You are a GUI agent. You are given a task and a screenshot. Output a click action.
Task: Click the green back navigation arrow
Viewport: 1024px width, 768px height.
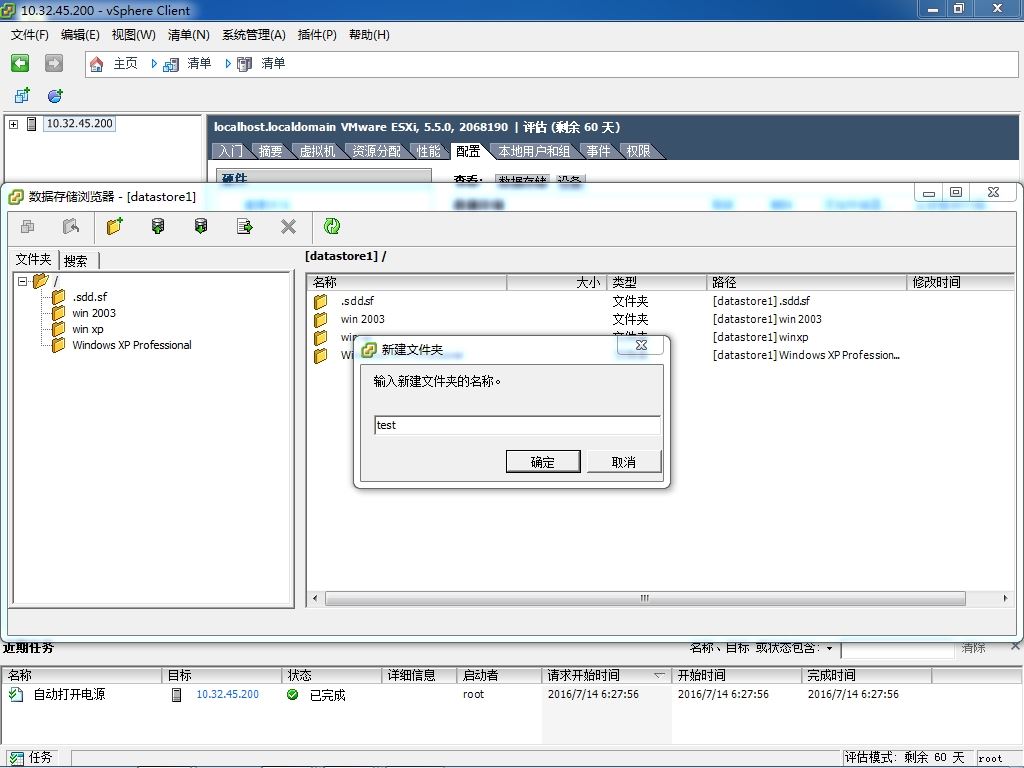[20, 63]
